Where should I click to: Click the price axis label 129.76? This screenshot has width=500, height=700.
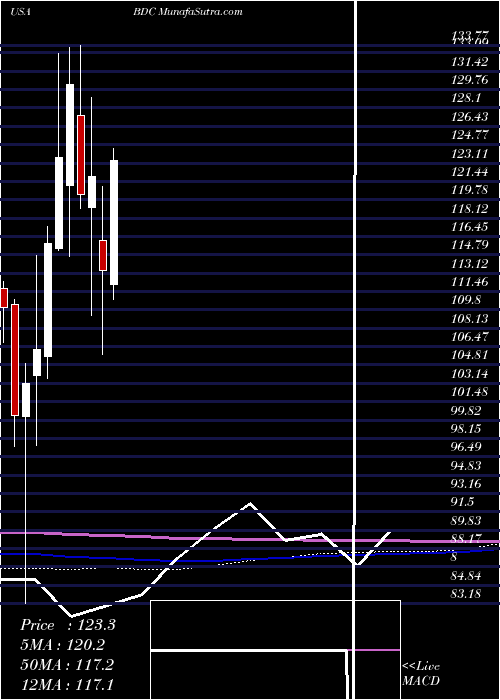click(x=469, y=80)
